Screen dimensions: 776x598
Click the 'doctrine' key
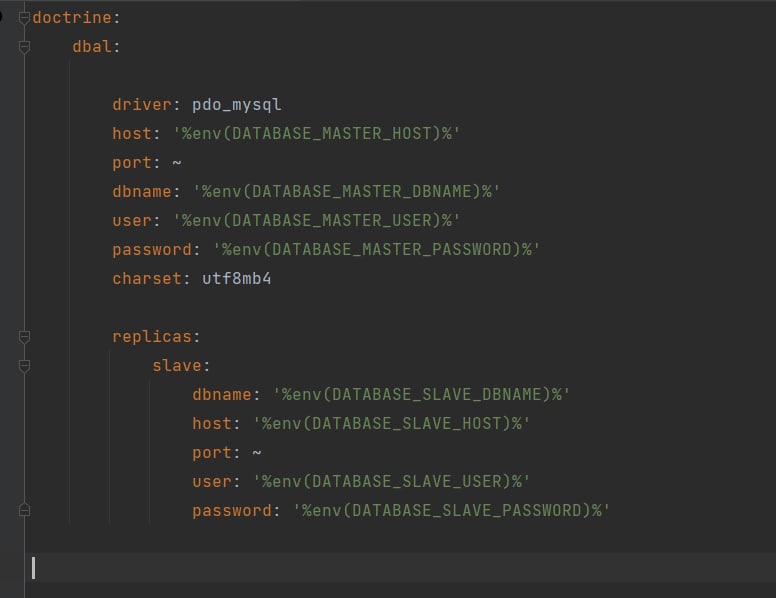[x=72, y=18]
